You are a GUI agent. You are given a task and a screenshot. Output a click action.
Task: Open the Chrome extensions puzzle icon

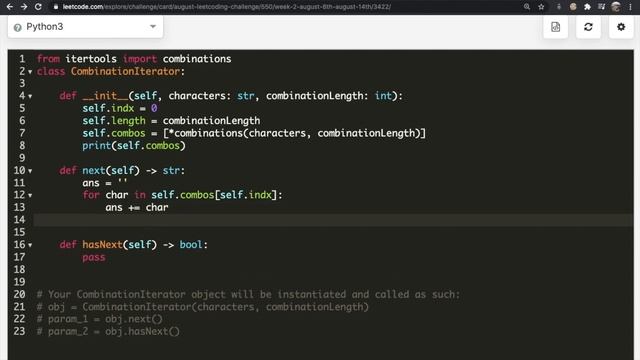click(x=587, y=7)
